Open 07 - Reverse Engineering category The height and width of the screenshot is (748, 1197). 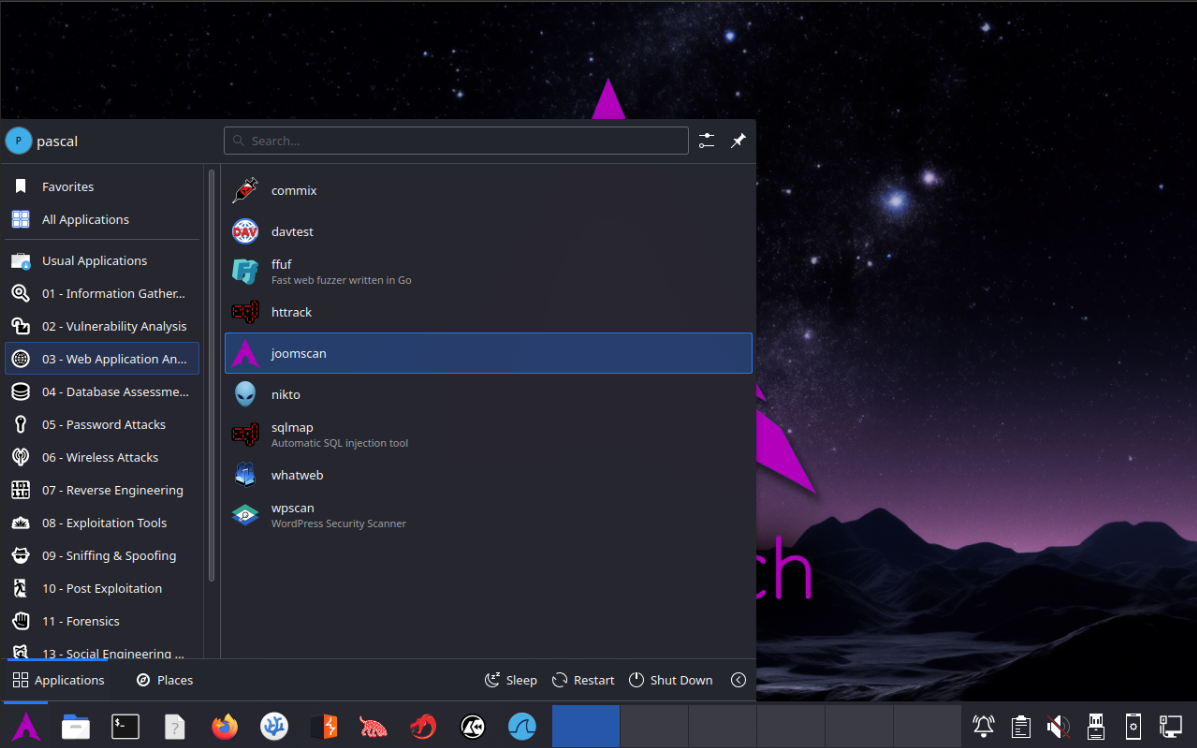point(102,490)
